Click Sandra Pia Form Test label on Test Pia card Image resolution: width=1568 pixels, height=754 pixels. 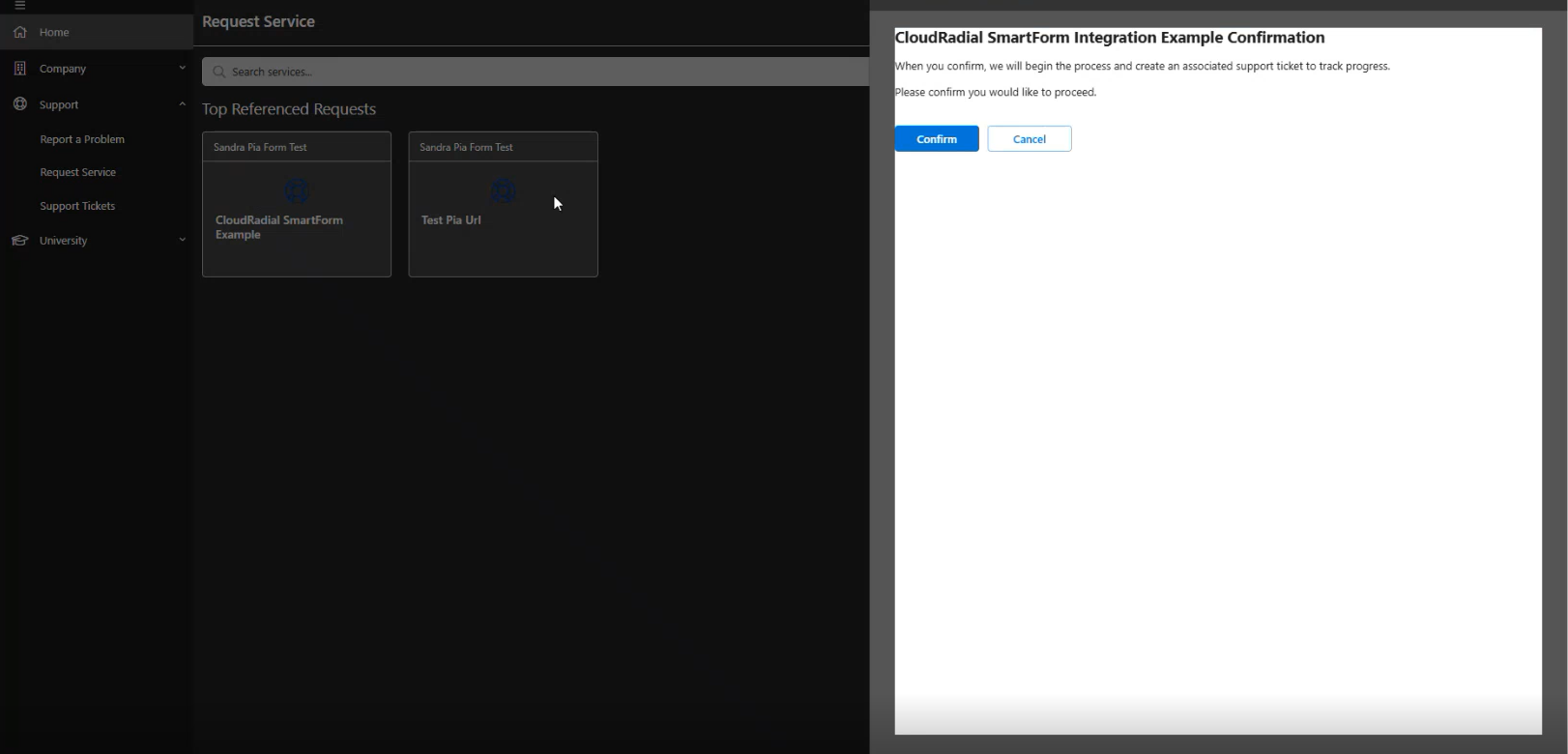(x=466, y=147)
